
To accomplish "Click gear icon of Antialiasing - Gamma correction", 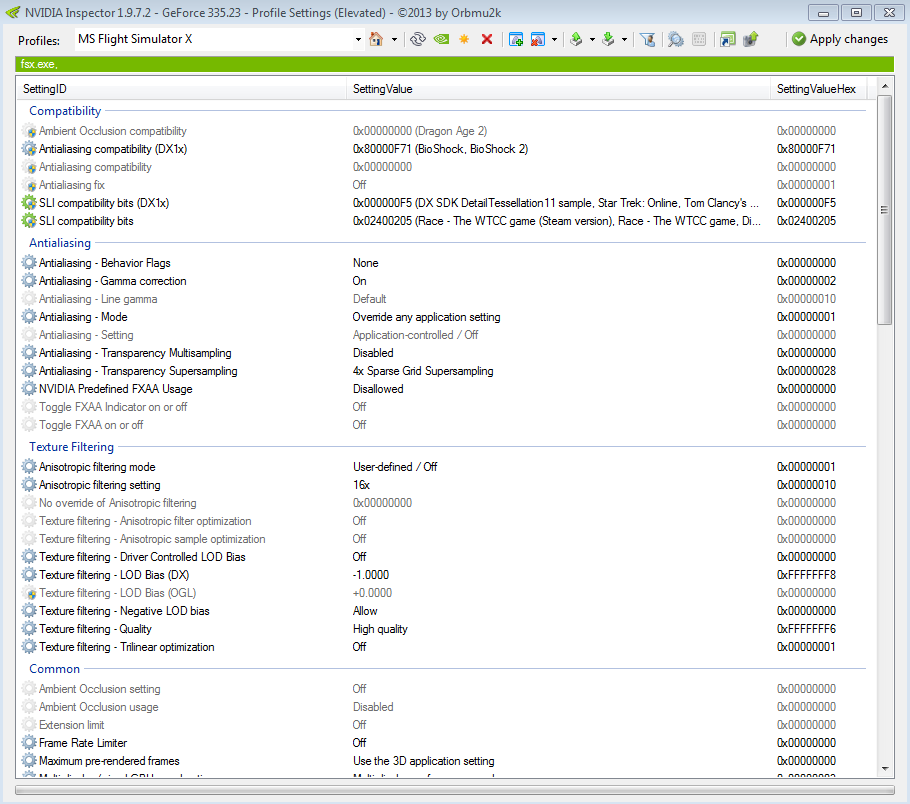I will point(29,280).
